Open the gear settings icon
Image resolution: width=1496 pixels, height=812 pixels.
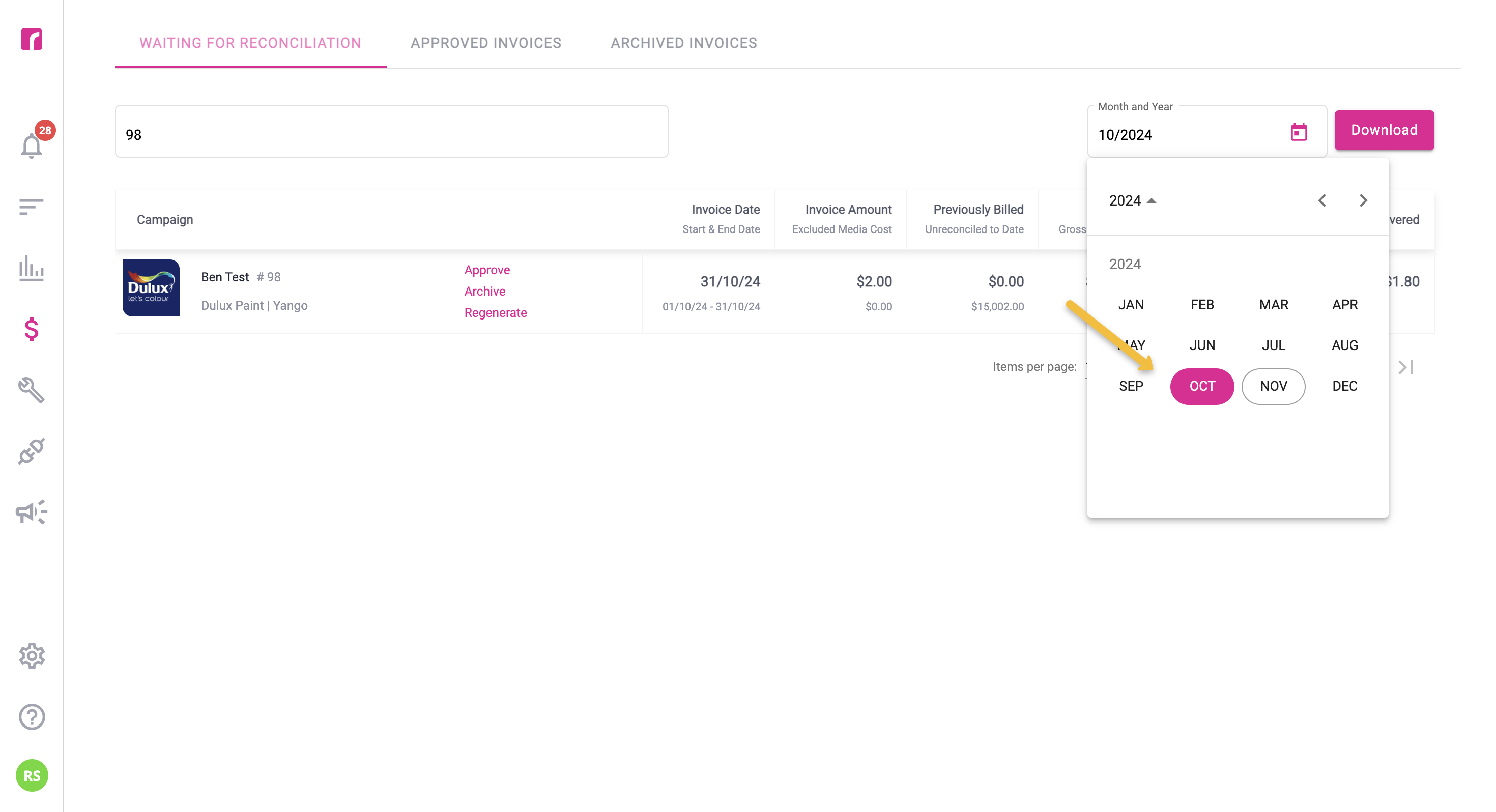pos(32,656)
